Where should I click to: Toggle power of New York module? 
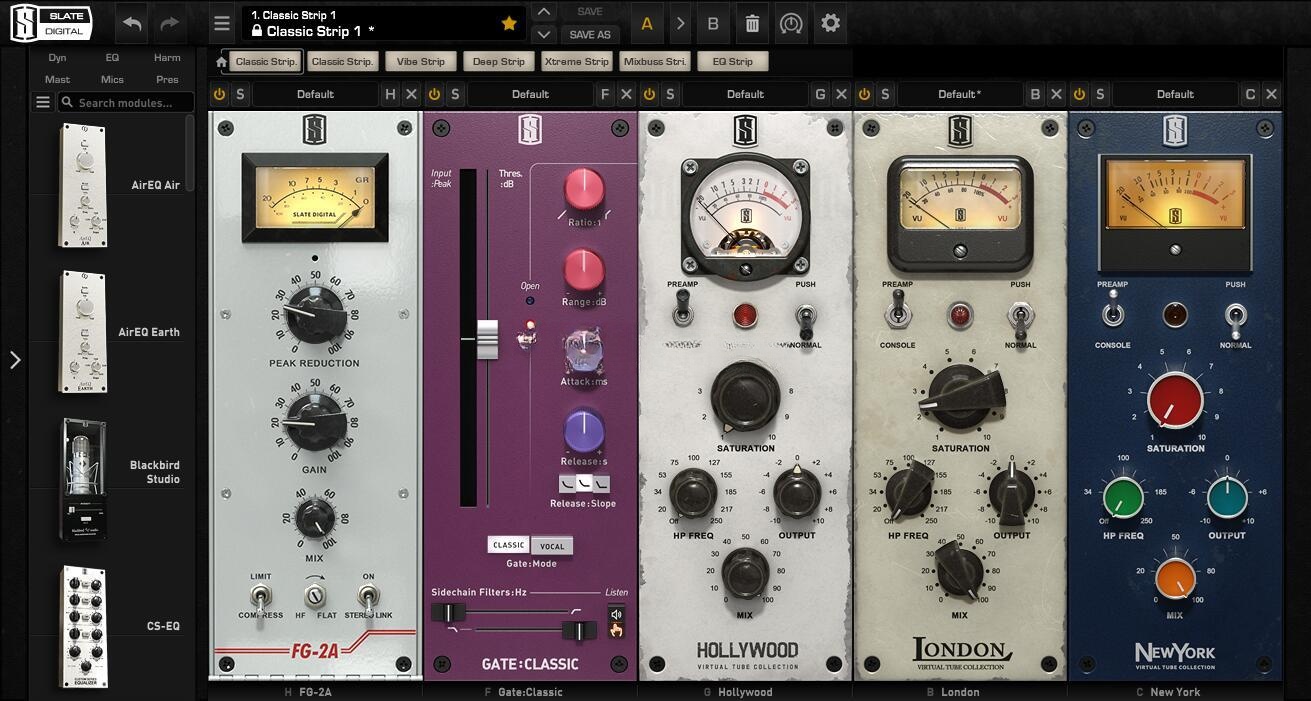pyautogui.click(x=1079, y=94)
